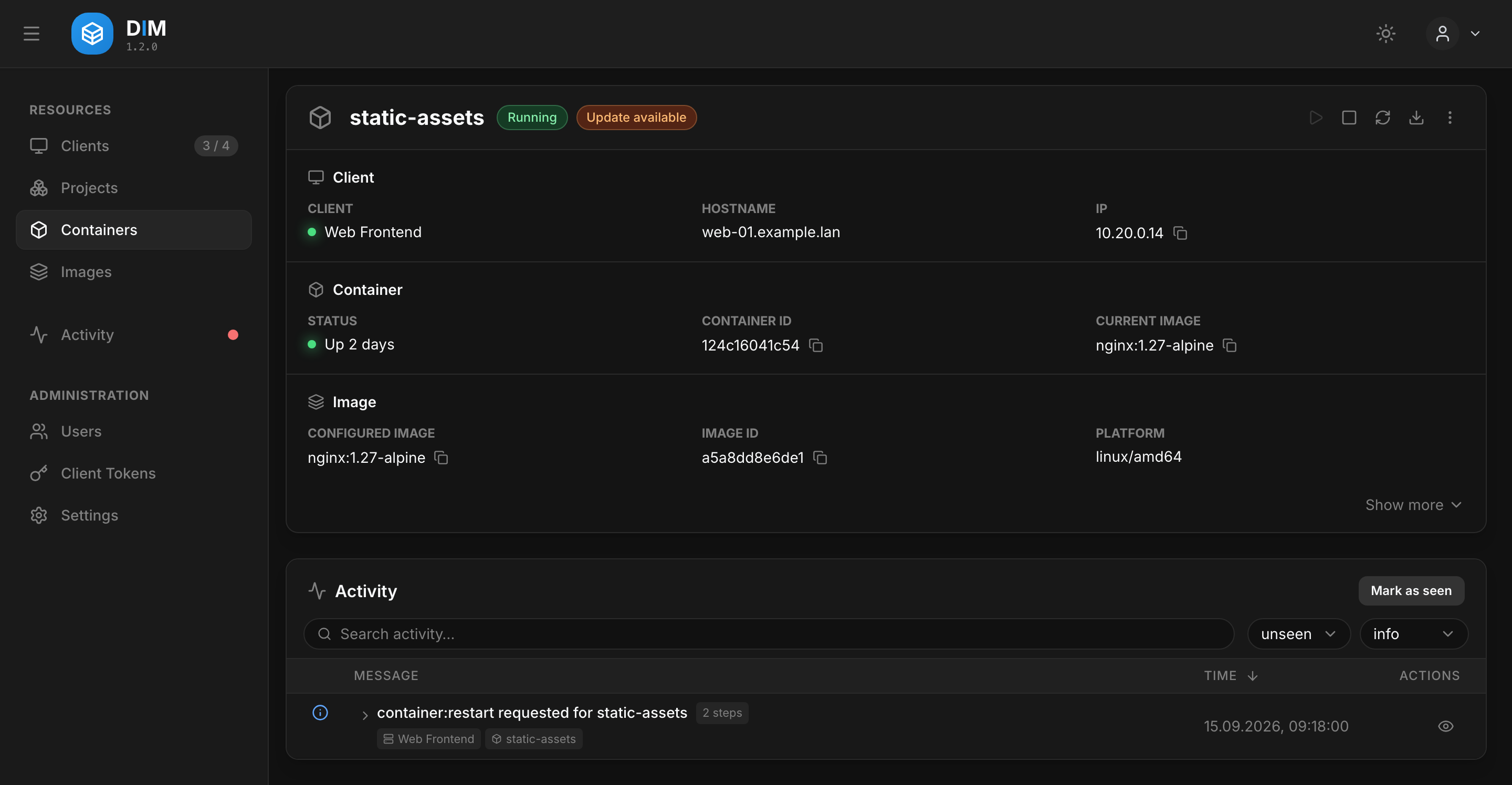The height and width of the screenshot is (785, 1512).
Task: Go to Clients in sidebar
Action: [x=134, y=145]
